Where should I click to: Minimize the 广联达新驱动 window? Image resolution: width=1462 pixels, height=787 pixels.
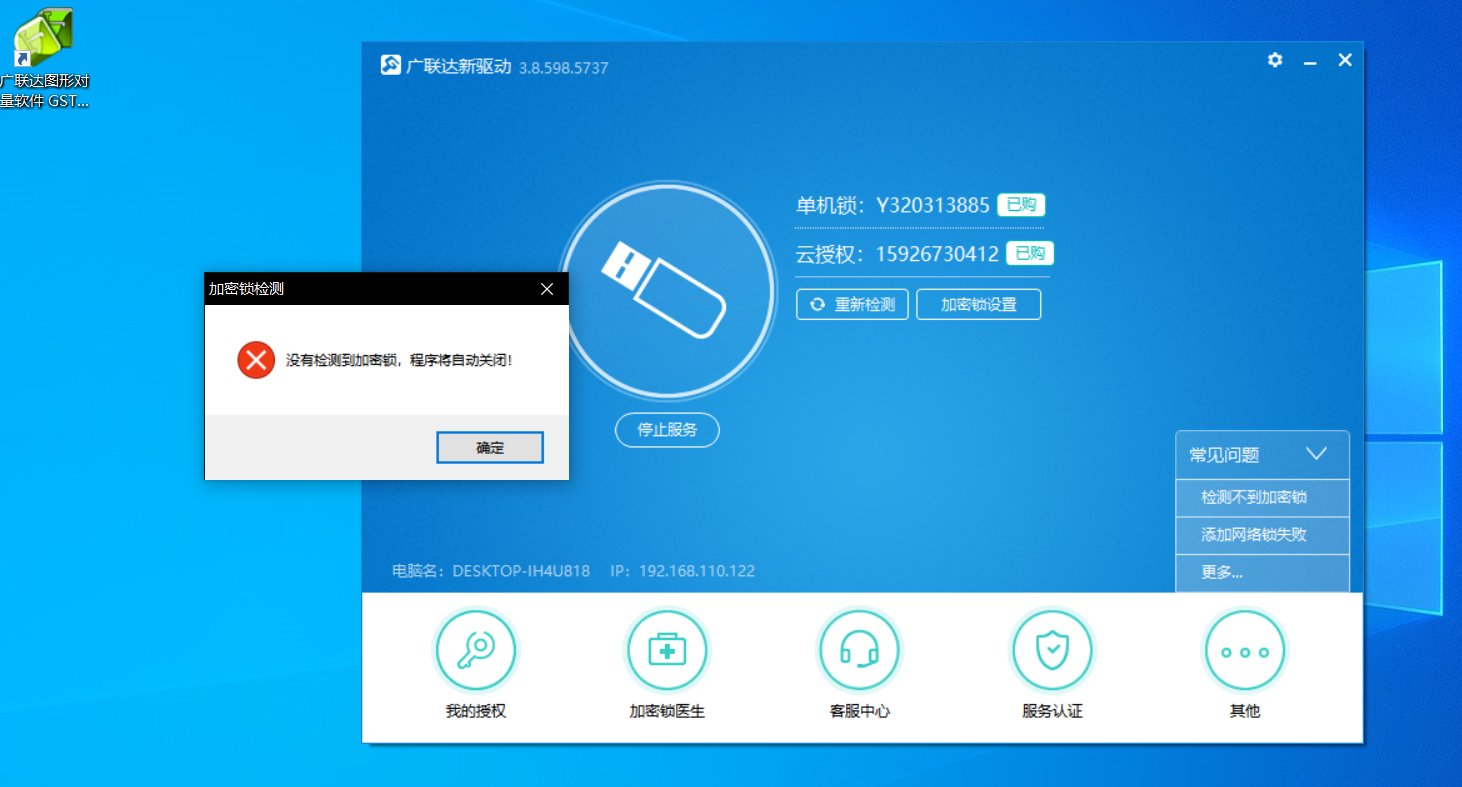[x=1310, y=61]
